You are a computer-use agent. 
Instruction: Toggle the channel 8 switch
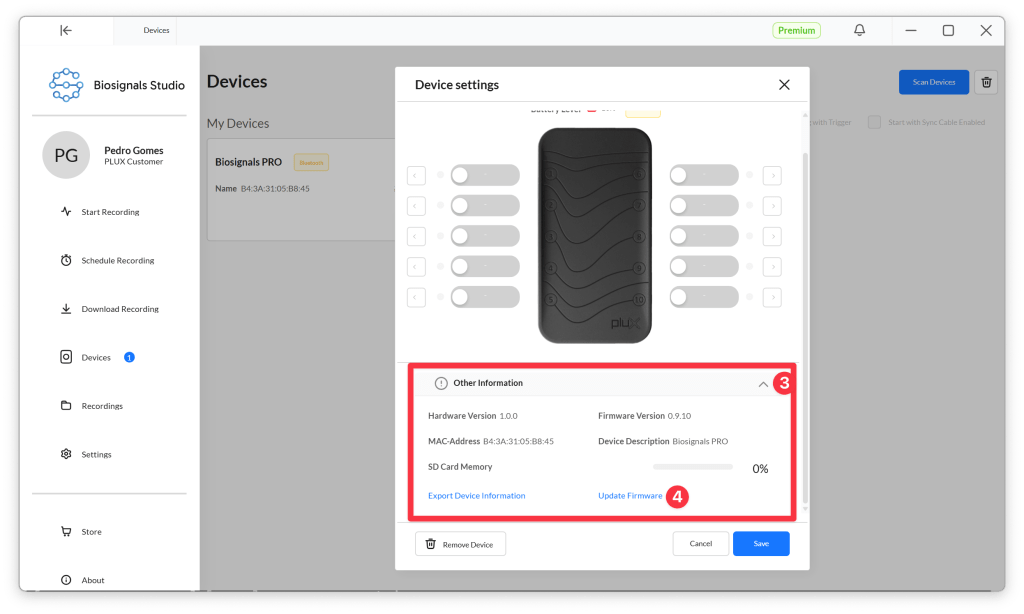click(704, 236)
